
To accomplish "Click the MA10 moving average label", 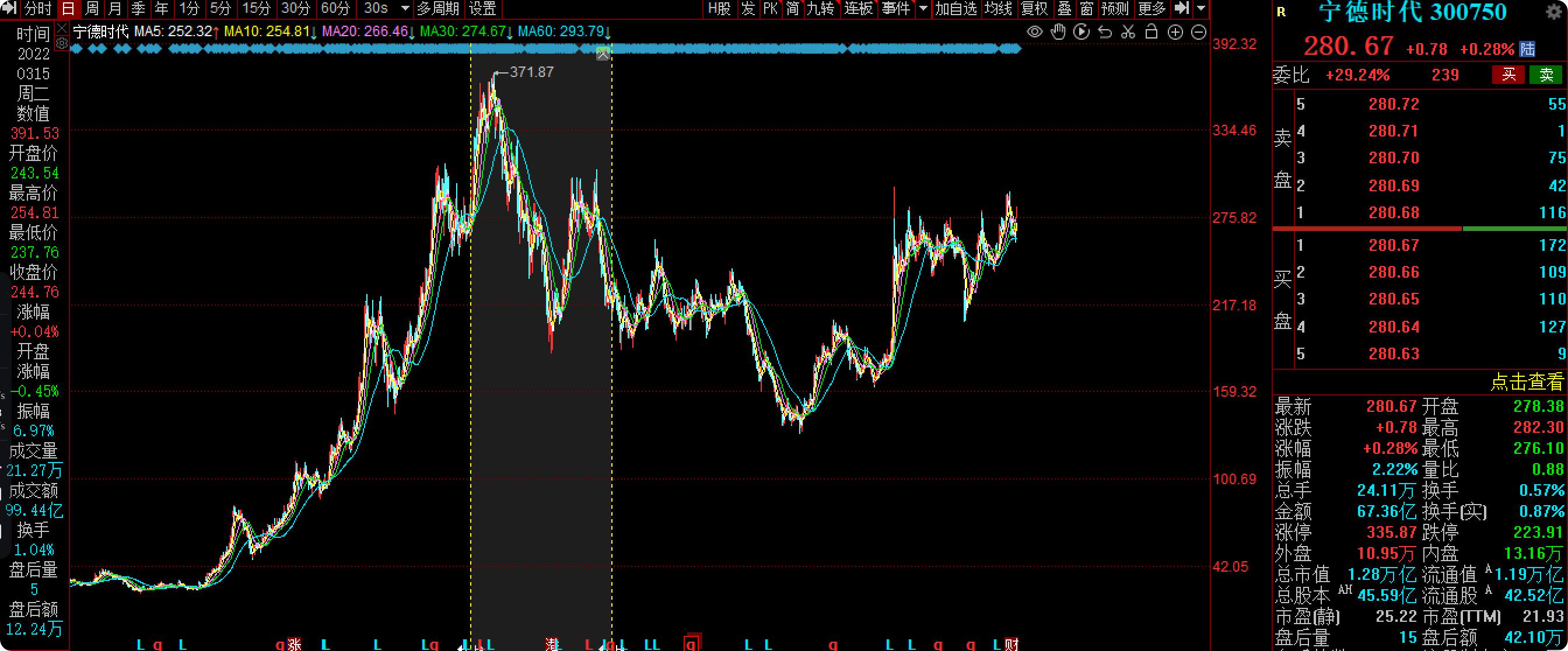I will (271, 31).
